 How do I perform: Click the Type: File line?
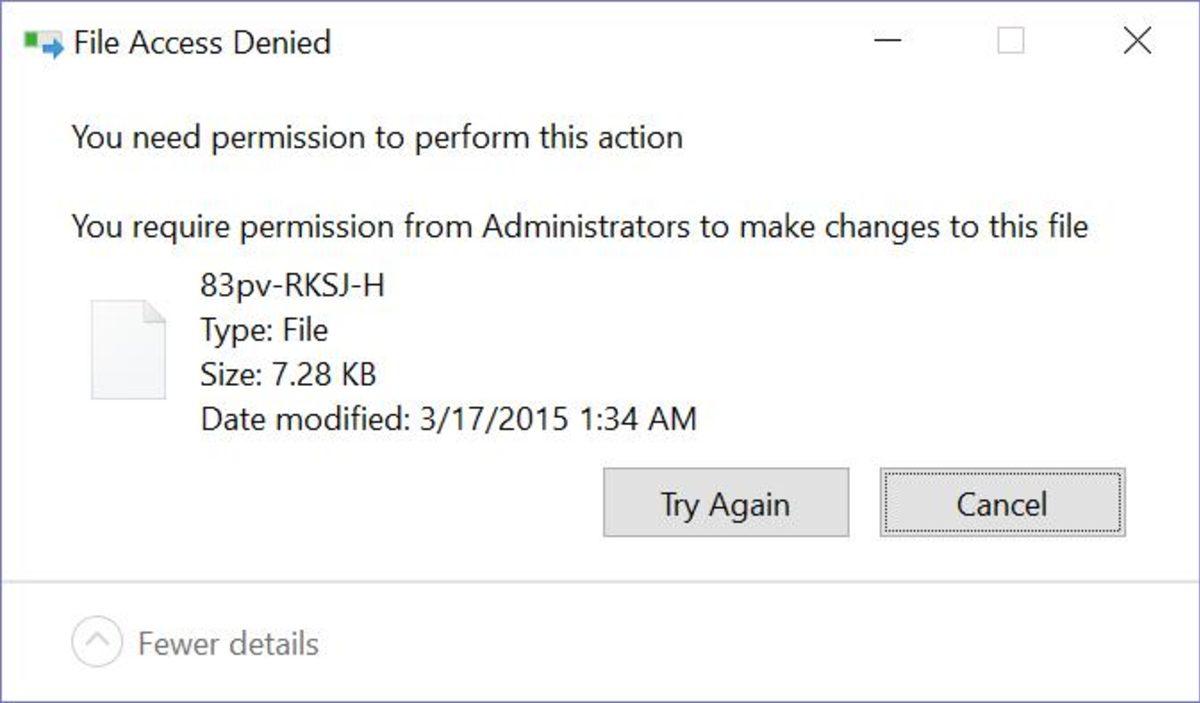(x=264, y=330)
